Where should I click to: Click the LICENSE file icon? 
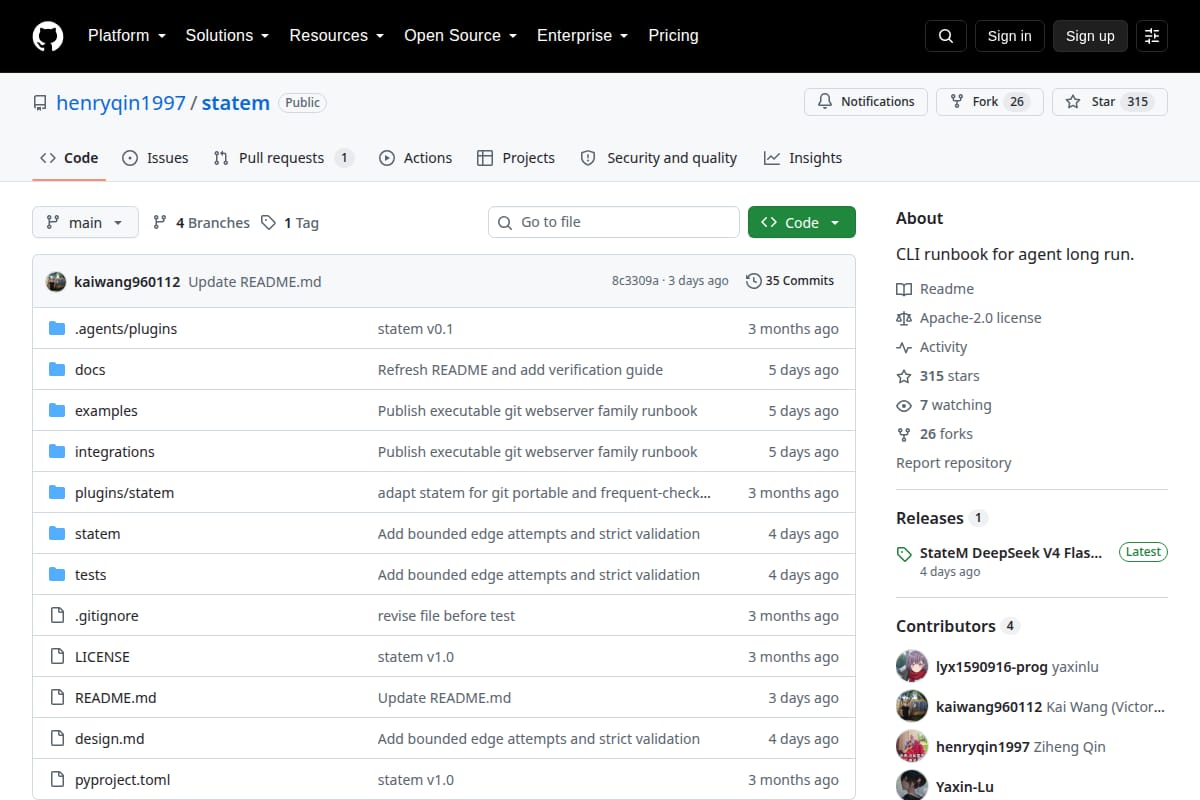[57, 657]
